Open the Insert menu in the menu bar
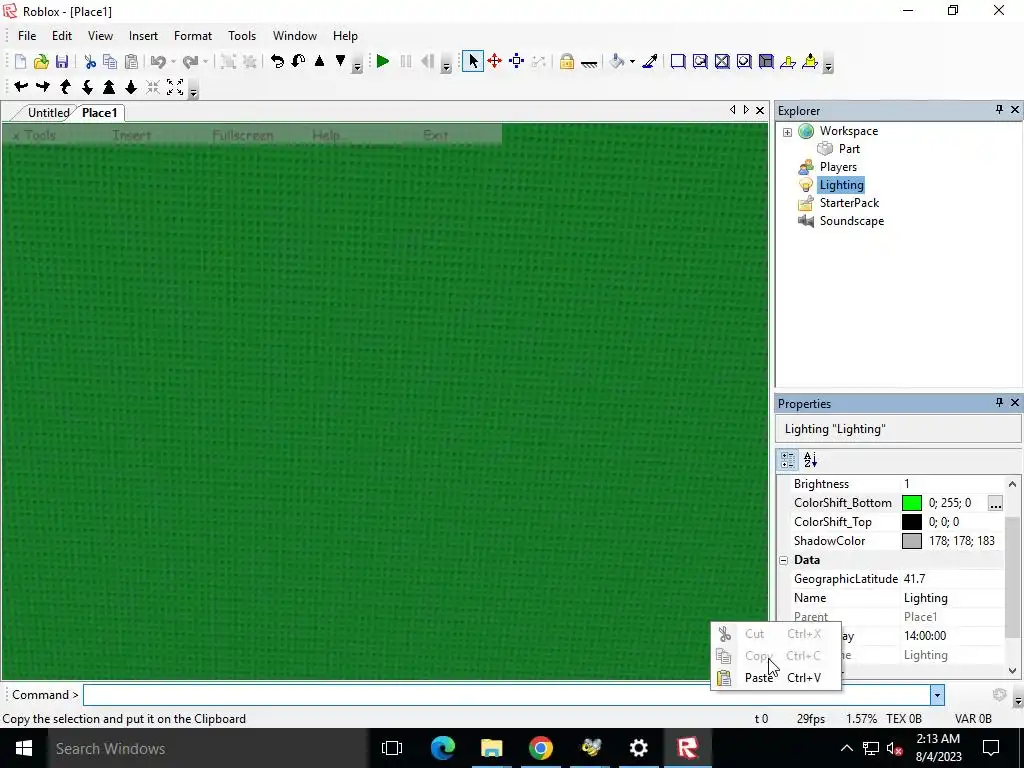 (143, 36)
